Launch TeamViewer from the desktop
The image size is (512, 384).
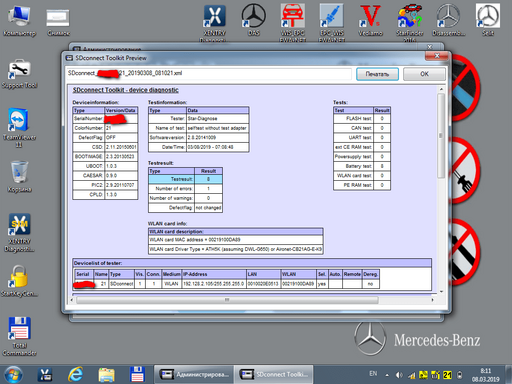pyautogui.click(x=19, y=127)
